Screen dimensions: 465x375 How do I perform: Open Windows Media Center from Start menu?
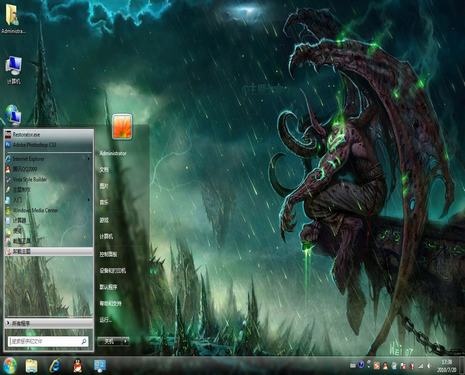click(49, 210)
